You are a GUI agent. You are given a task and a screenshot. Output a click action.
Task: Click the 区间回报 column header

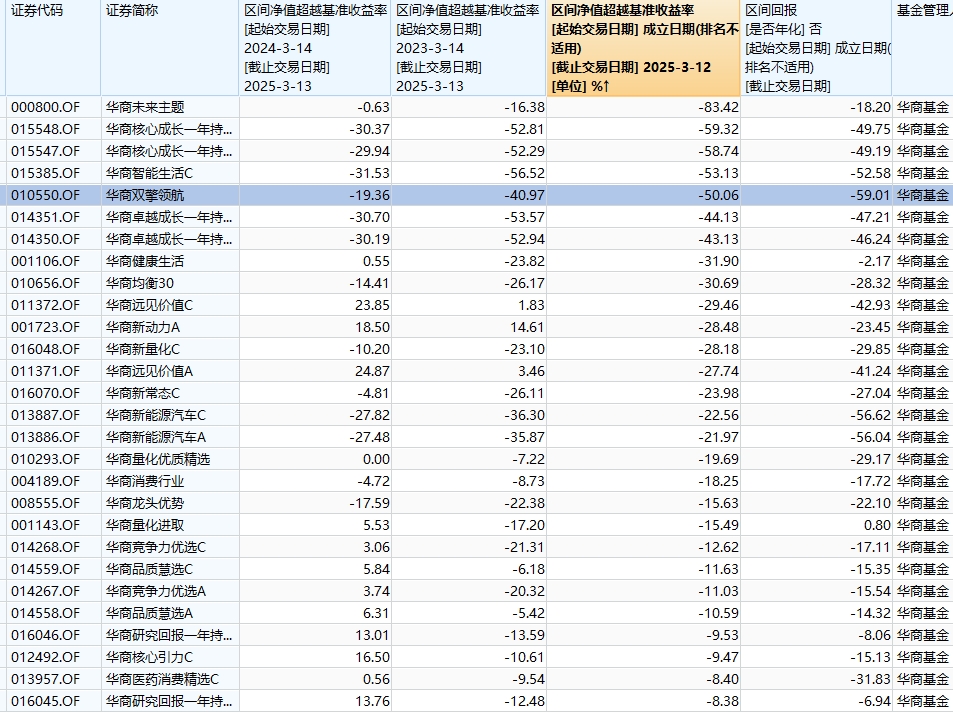[816, 48]
